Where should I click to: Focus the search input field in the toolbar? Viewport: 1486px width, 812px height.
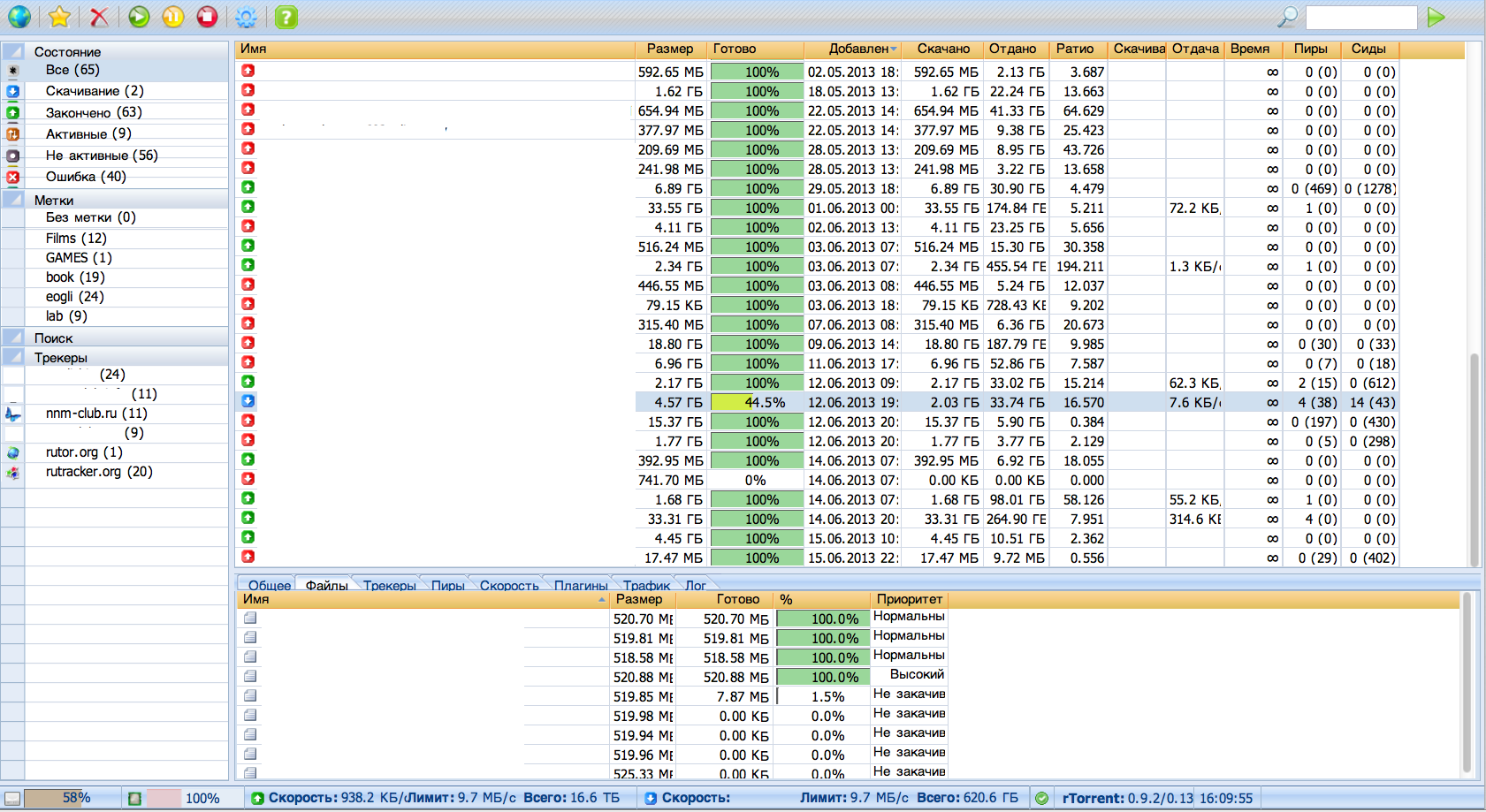point(1361,17)
